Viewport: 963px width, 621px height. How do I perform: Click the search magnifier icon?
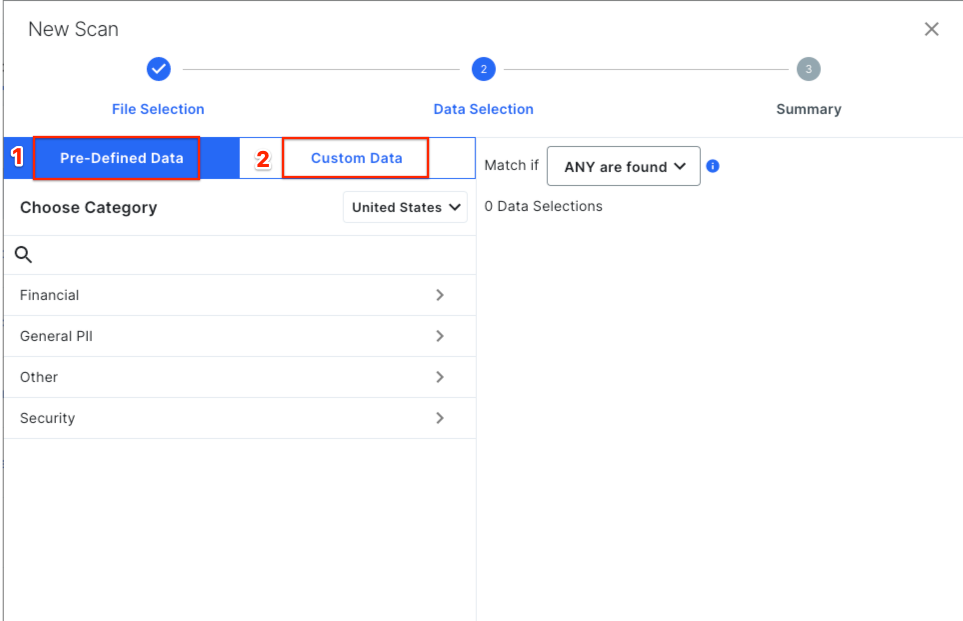click(x=23, y=255)
